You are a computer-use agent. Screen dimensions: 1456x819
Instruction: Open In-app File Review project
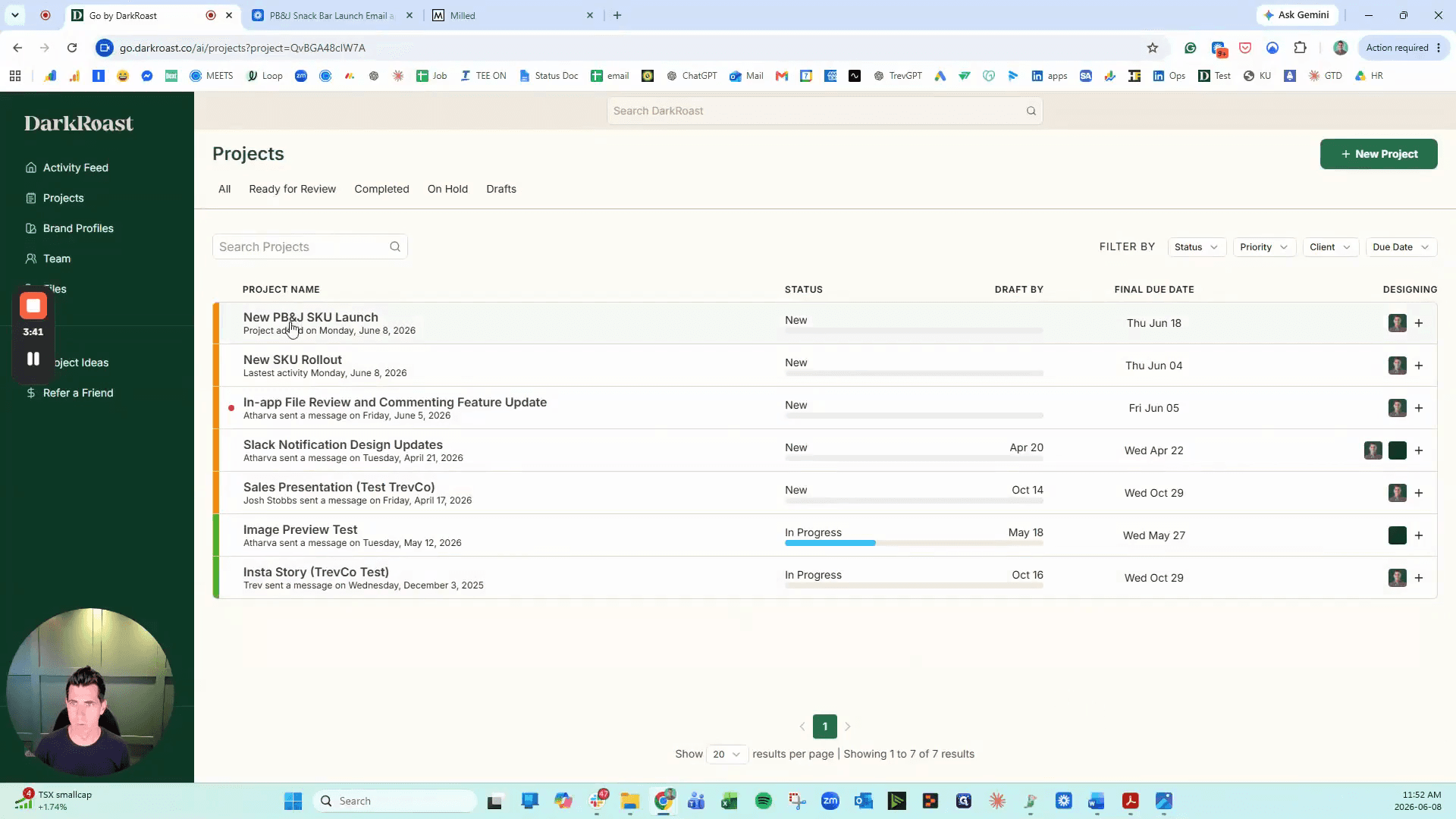click(x=395, y=402)
